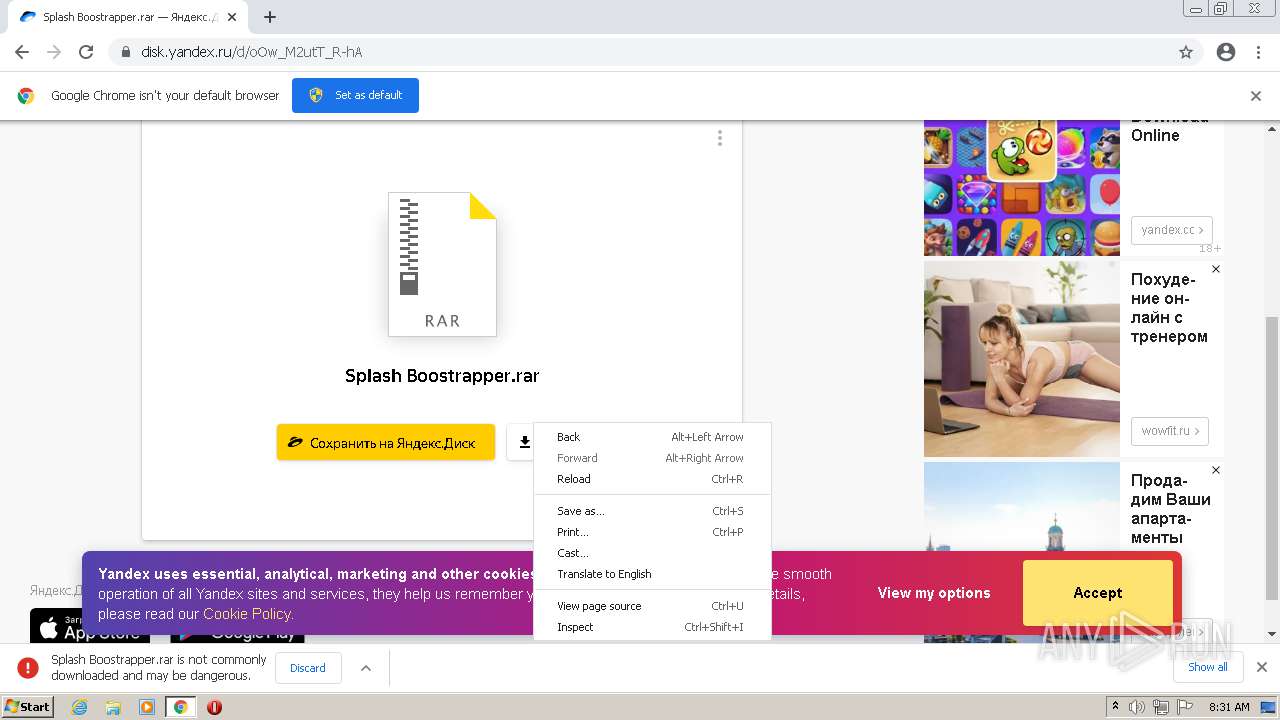The width and height of the screenshot is (1280, 720).
Task: Close the apartments ad
Action: coord(1216,470)
